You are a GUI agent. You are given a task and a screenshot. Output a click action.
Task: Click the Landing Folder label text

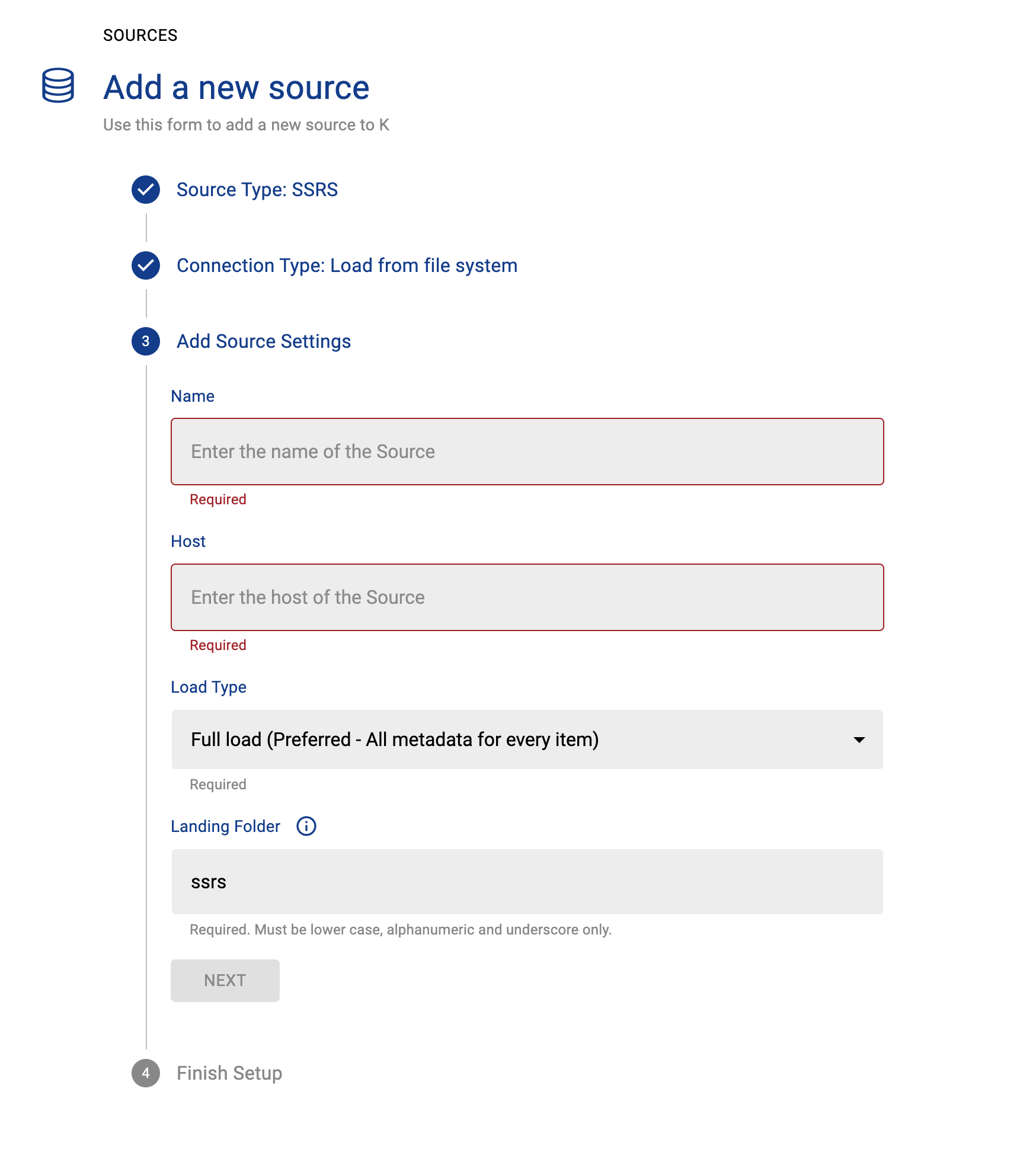click(x=225, y=826)
